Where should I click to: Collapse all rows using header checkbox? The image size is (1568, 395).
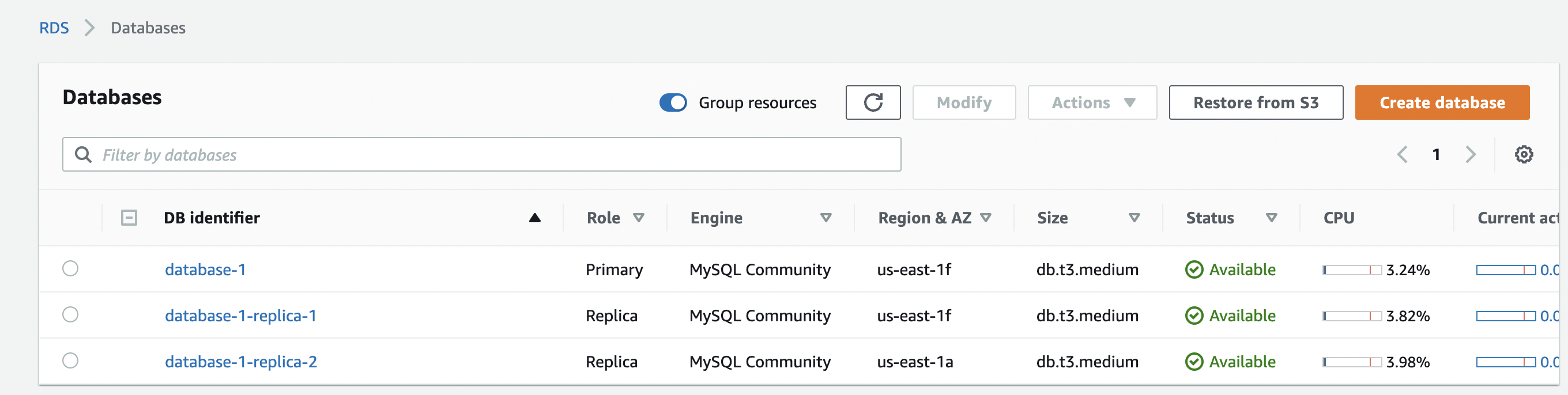coord(129,218)
